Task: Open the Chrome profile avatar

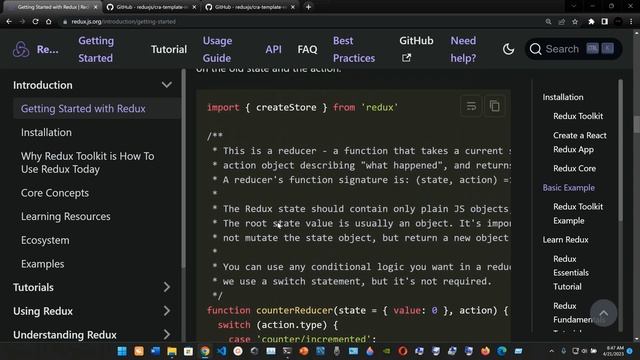Action: [x=618, y=22]
